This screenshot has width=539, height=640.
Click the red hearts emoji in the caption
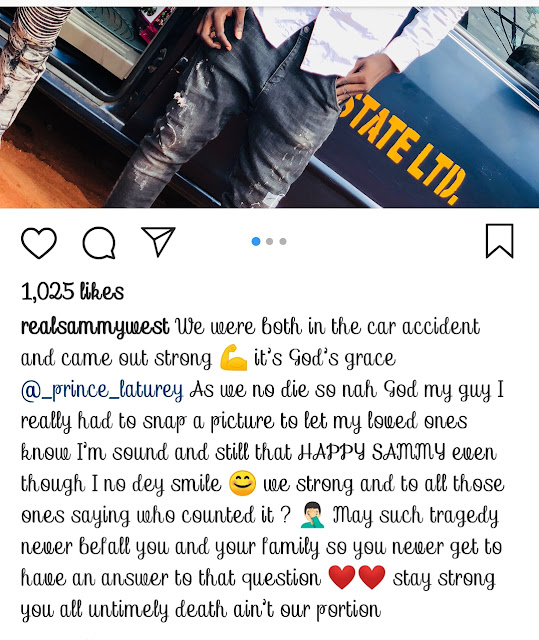357,577
